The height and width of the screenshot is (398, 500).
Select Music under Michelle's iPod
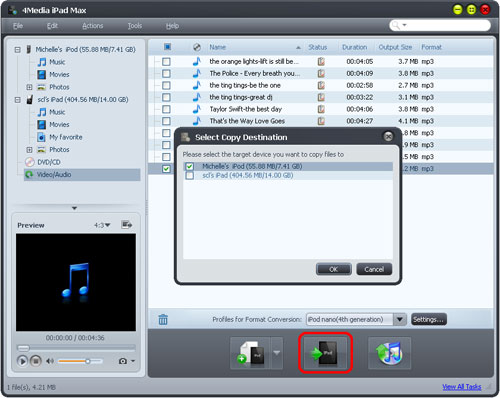[x=51, y=62]
